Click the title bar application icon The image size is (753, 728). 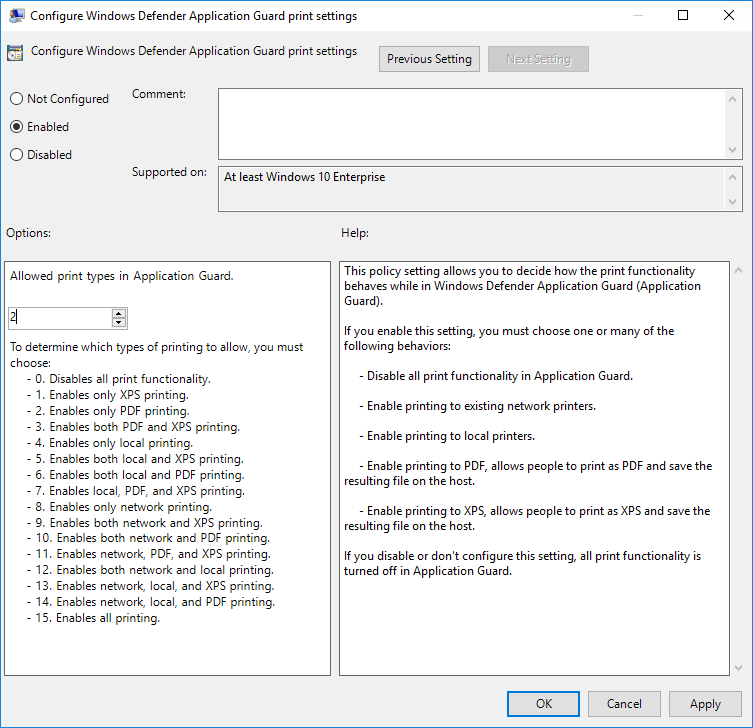click(x=16, y=16)
